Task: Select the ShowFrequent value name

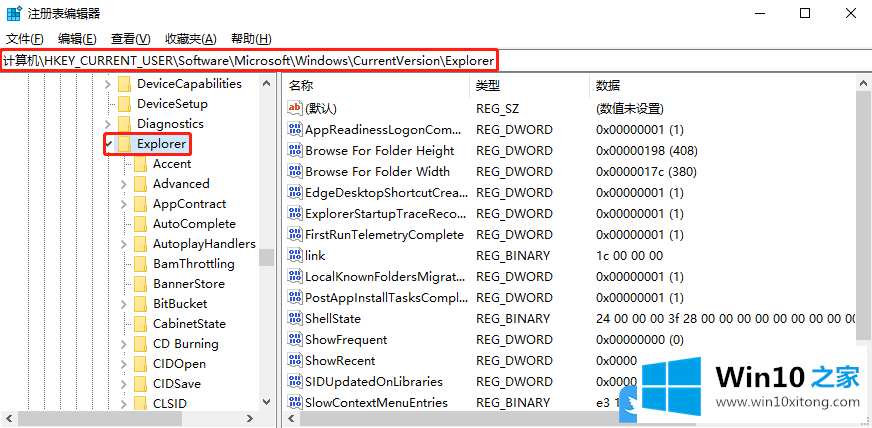Action: (x=346, y=340)
